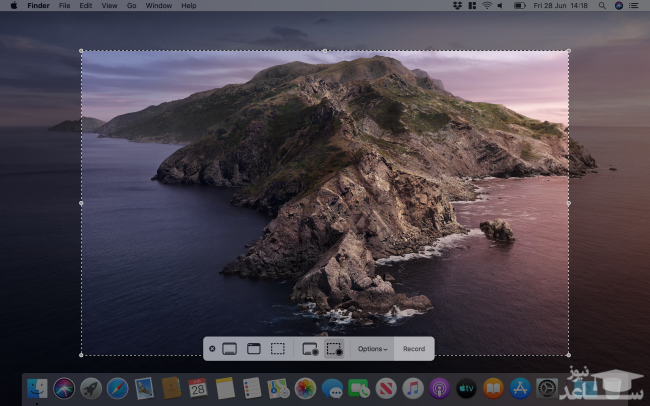Choose Record Entire Screen mode
Viewport: 650px width, 406px height.
309,349
